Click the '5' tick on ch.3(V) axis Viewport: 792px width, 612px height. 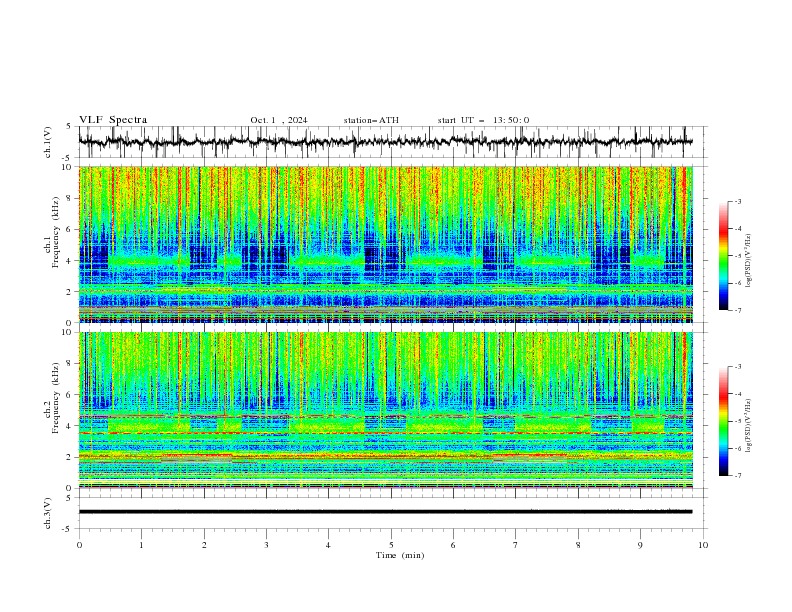click(68, 498)
